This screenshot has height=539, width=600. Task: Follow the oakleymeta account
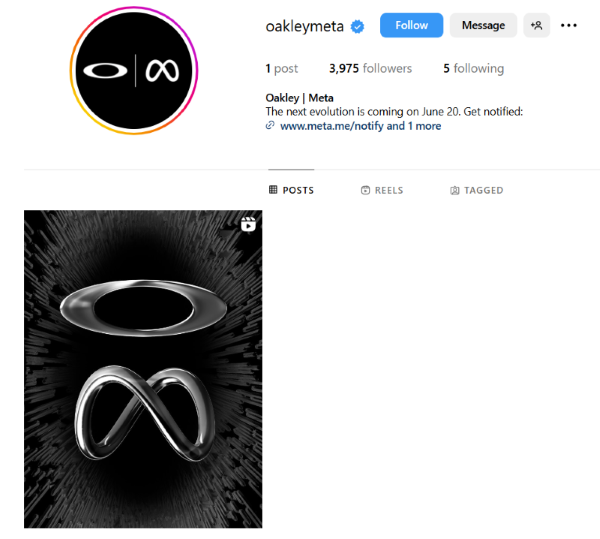point(411,25)
